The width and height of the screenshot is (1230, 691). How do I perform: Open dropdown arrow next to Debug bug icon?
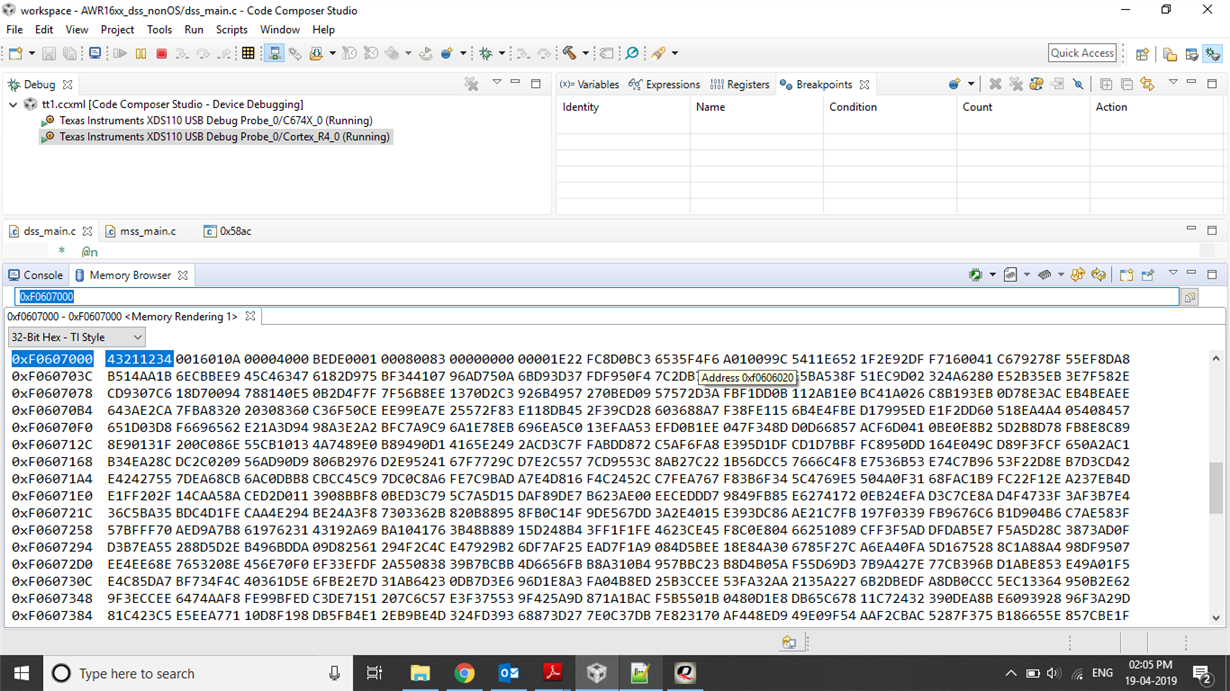502,53
